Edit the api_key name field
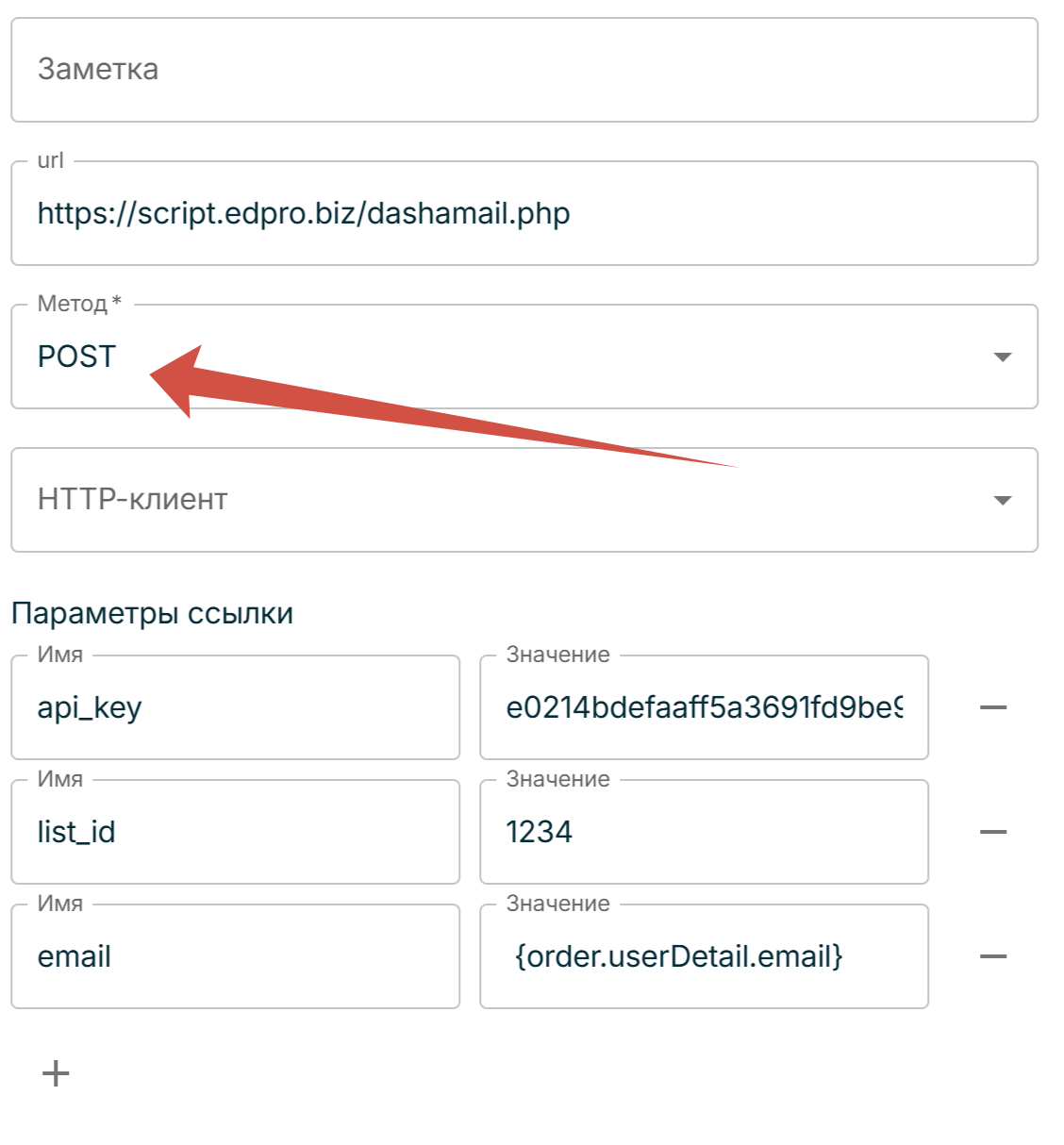Image resolution: width=1064 pixels, height=1145 pixels. (x=235, y=707)
